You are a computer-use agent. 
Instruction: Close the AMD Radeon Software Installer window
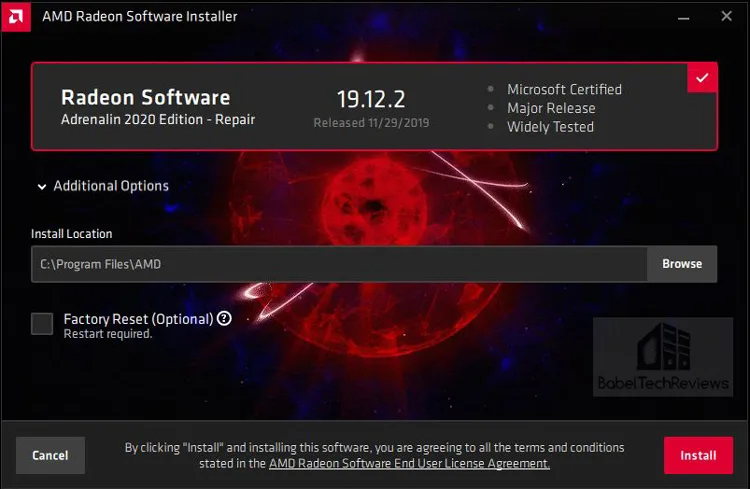tap(726, 16)
